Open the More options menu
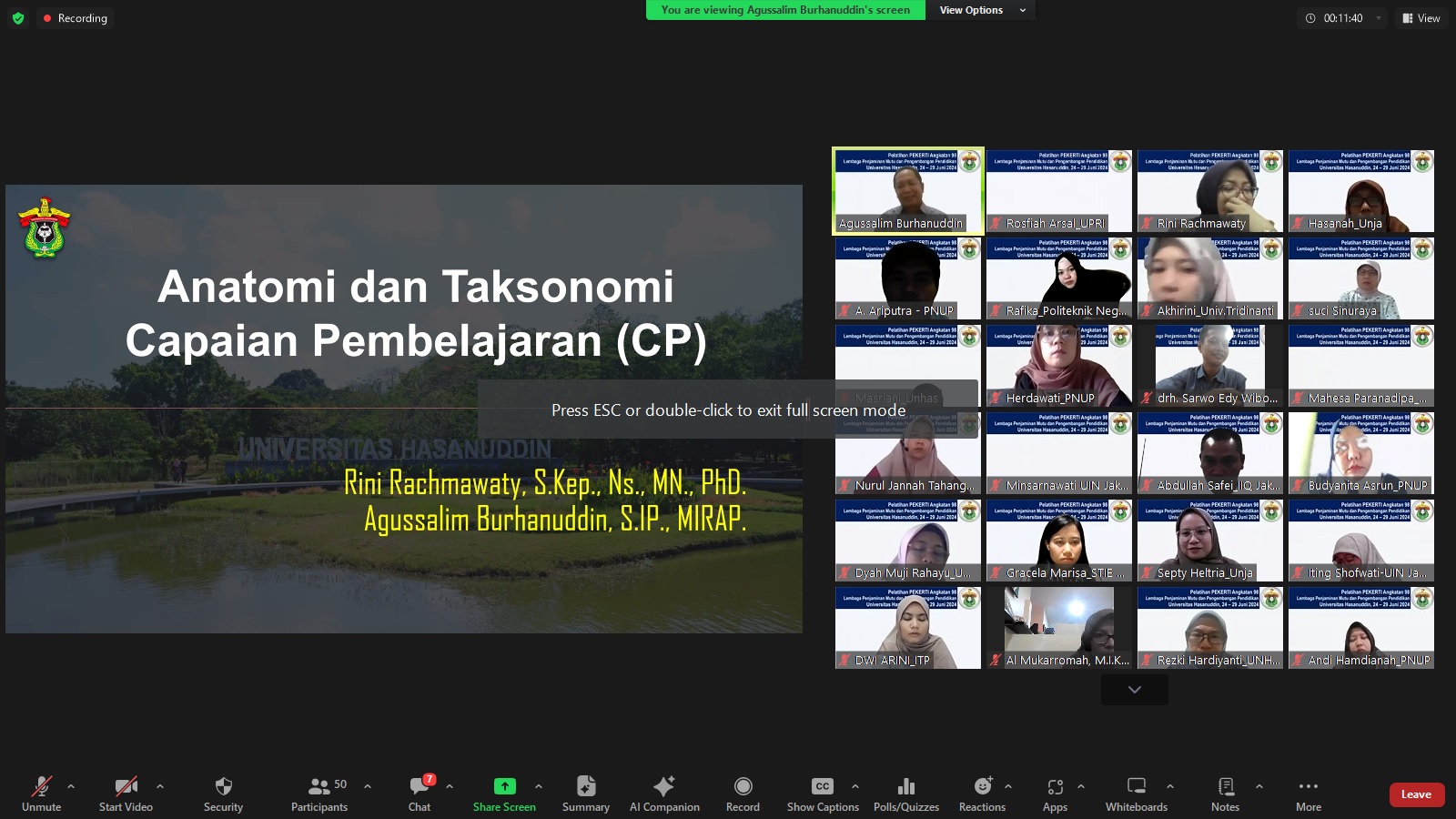Image resolution: width=1456 pixels, height=819 pixels. [1309, 794]
